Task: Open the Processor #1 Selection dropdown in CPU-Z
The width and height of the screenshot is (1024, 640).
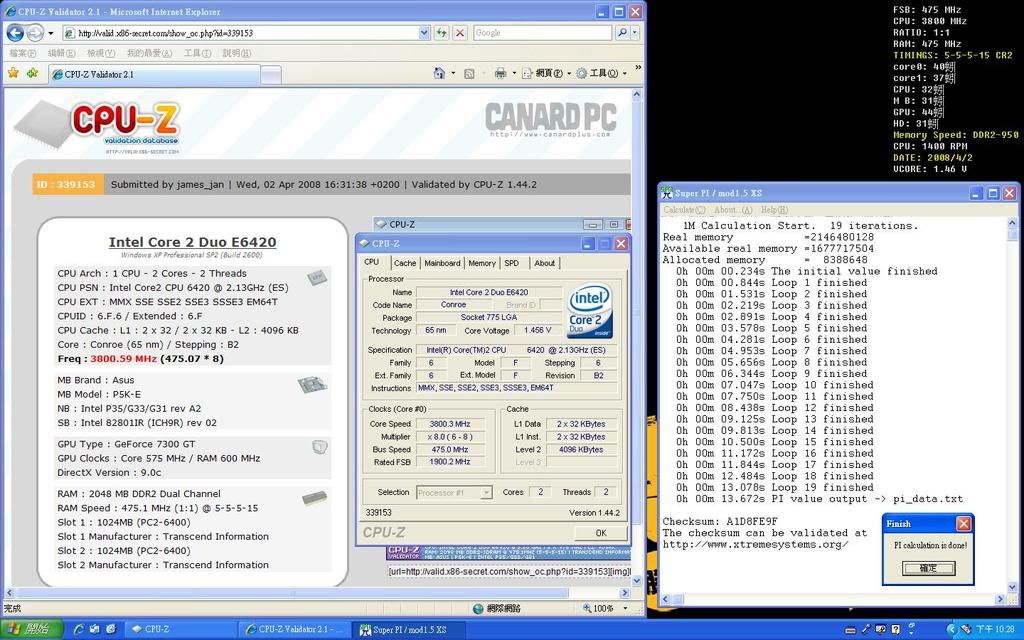Action: tap(486, 492)
